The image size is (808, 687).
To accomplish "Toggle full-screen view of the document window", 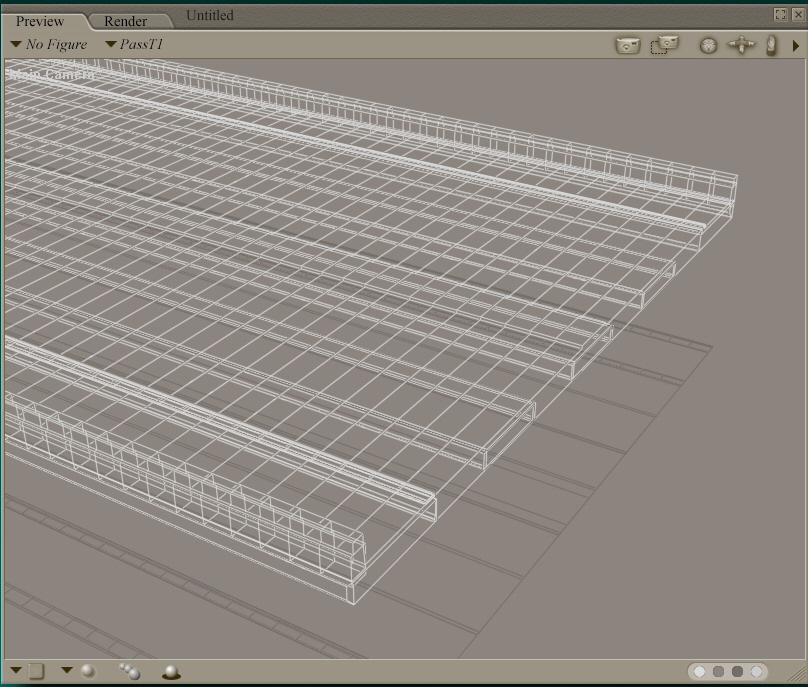I will (x=780, y=14).
